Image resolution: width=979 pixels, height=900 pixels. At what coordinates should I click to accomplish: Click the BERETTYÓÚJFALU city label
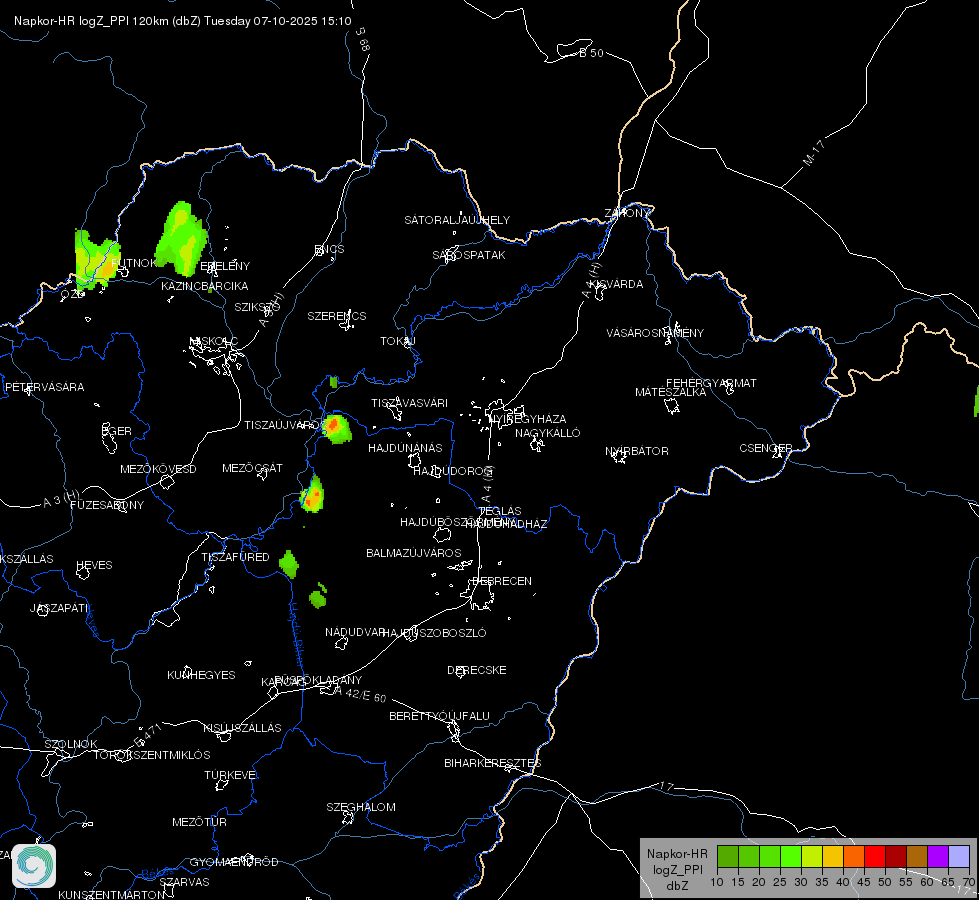pos(440,716)
